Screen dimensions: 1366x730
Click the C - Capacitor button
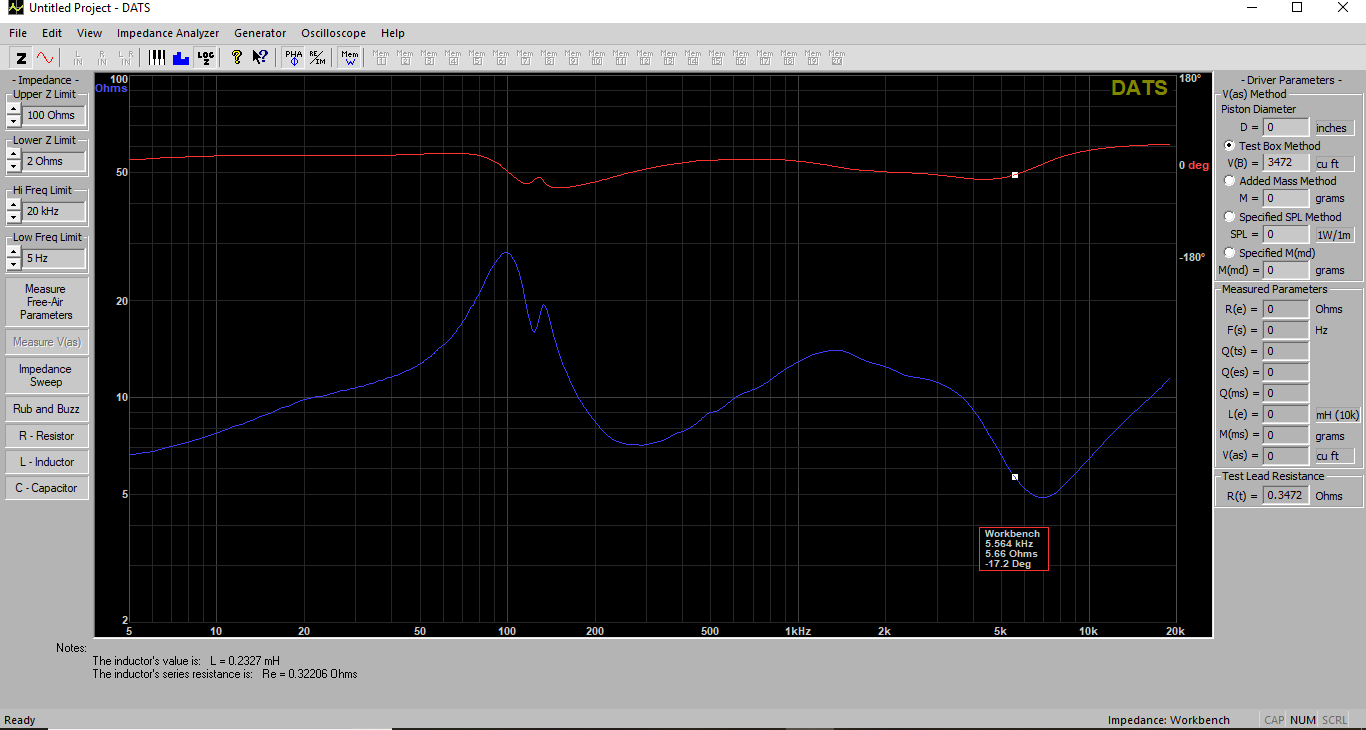(x=46, y=488)
